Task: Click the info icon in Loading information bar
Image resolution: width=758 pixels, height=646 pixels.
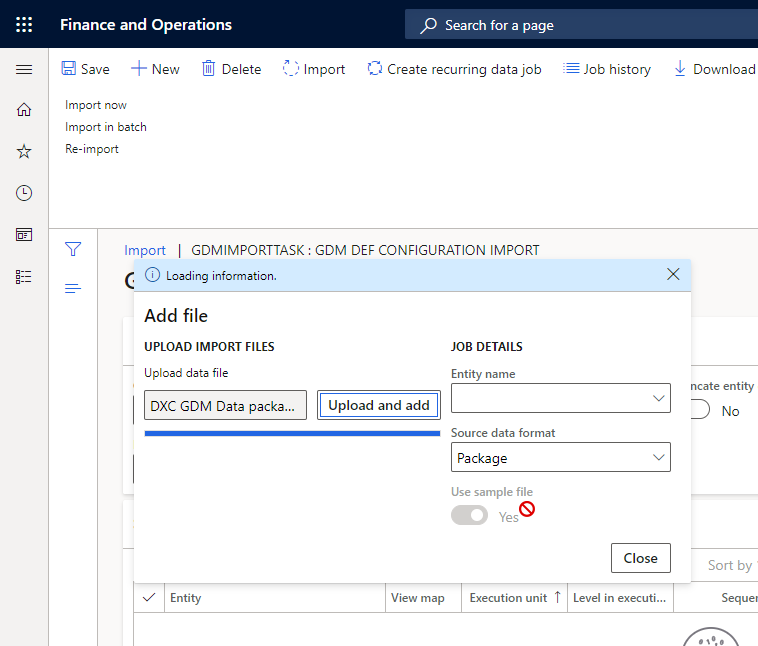Action: point(152,275)
